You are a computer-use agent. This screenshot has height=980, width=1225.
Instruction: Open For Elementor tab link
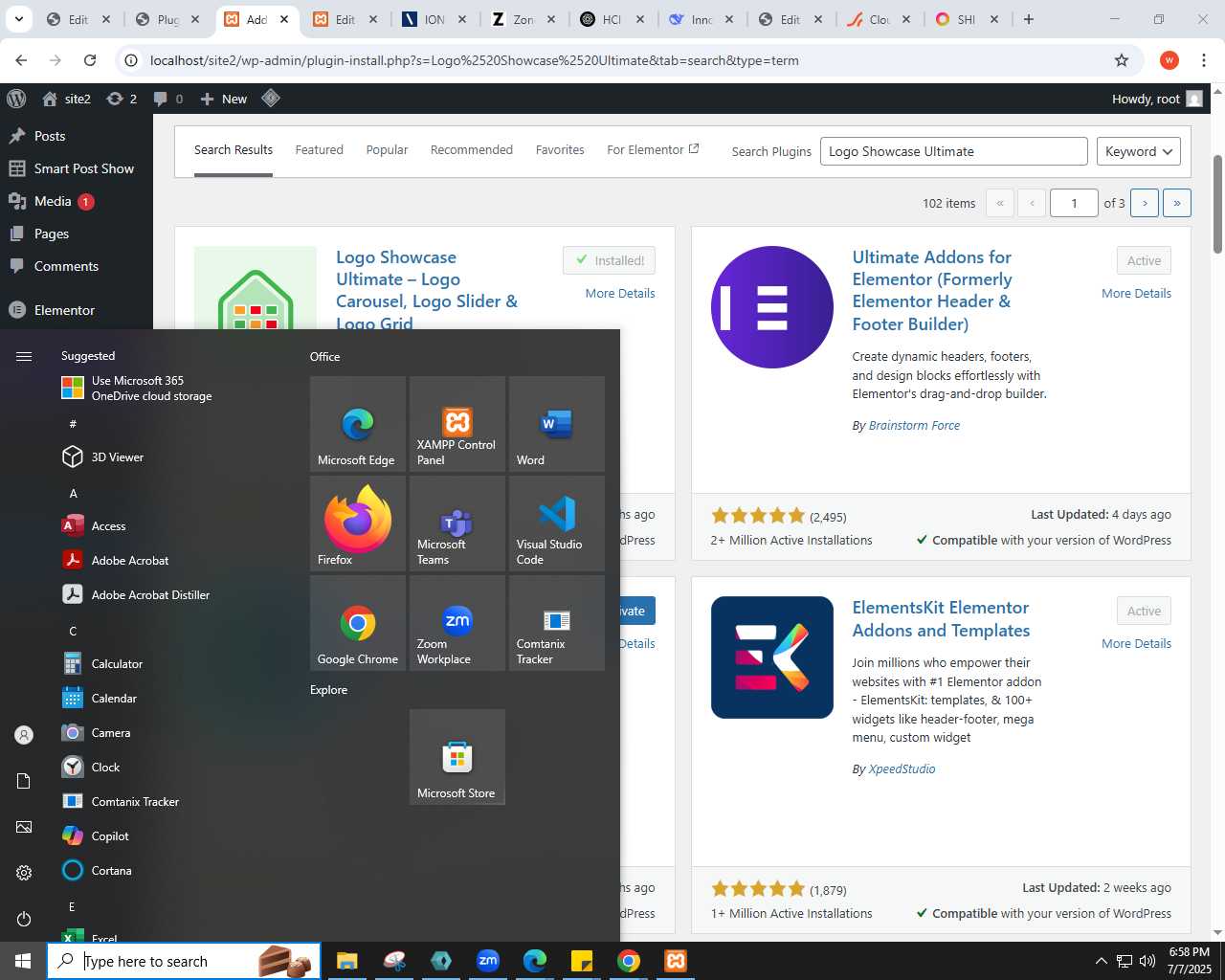653,150
